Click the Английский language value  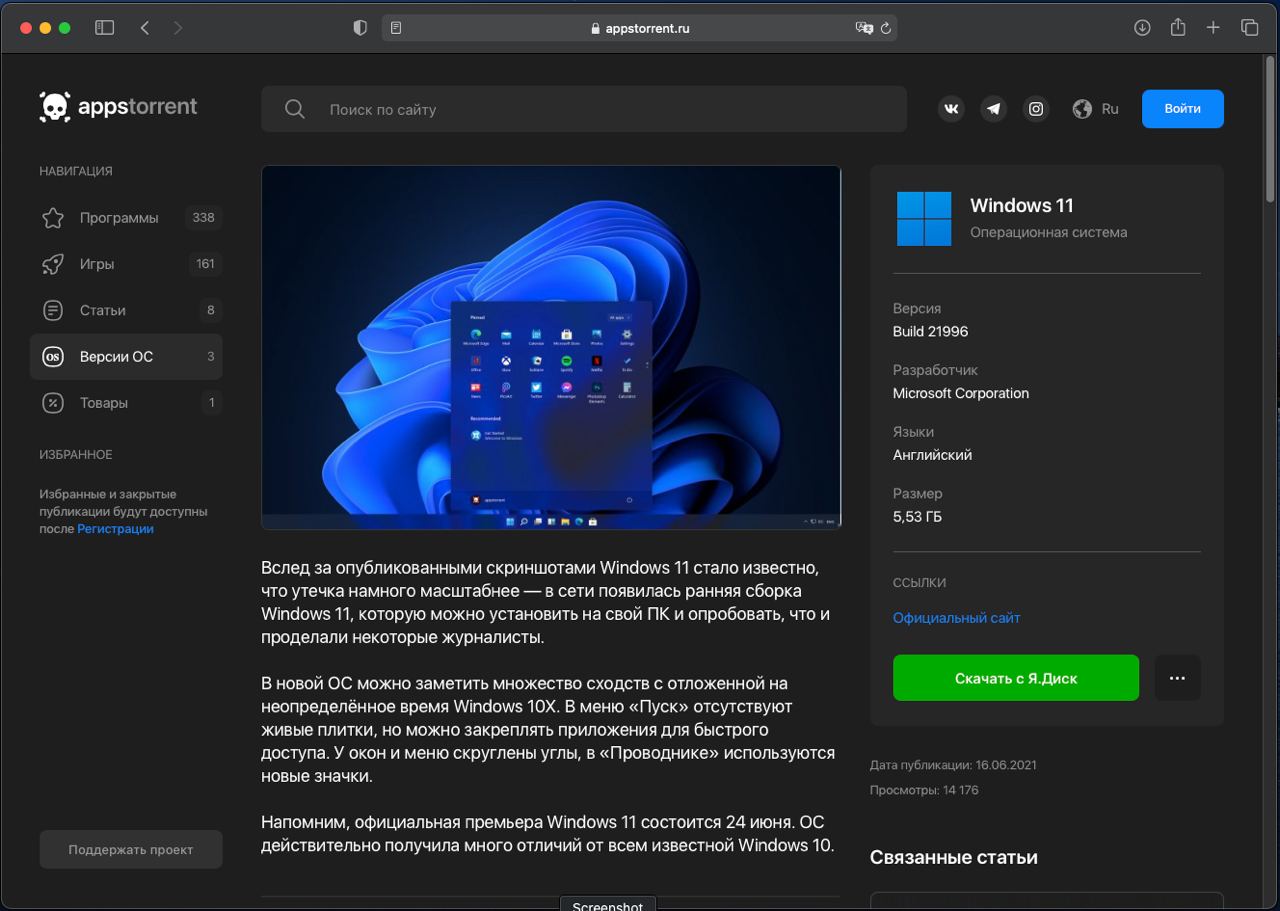(932, 455)
